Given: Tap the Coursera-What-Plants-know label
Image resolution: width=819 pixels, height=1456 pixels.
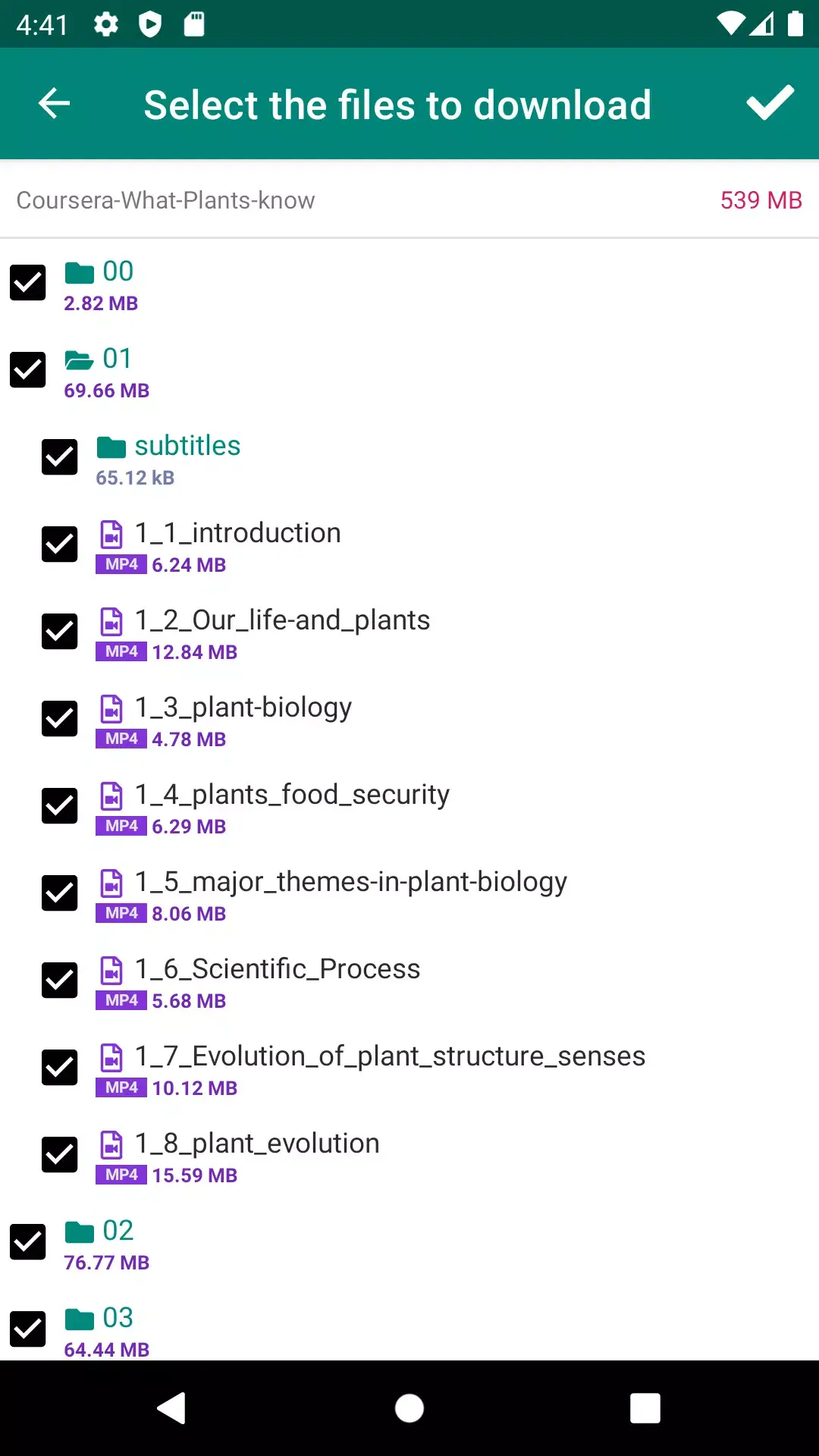Looking at the screenshot, I should pyautogui.click(x=165, y=200).
